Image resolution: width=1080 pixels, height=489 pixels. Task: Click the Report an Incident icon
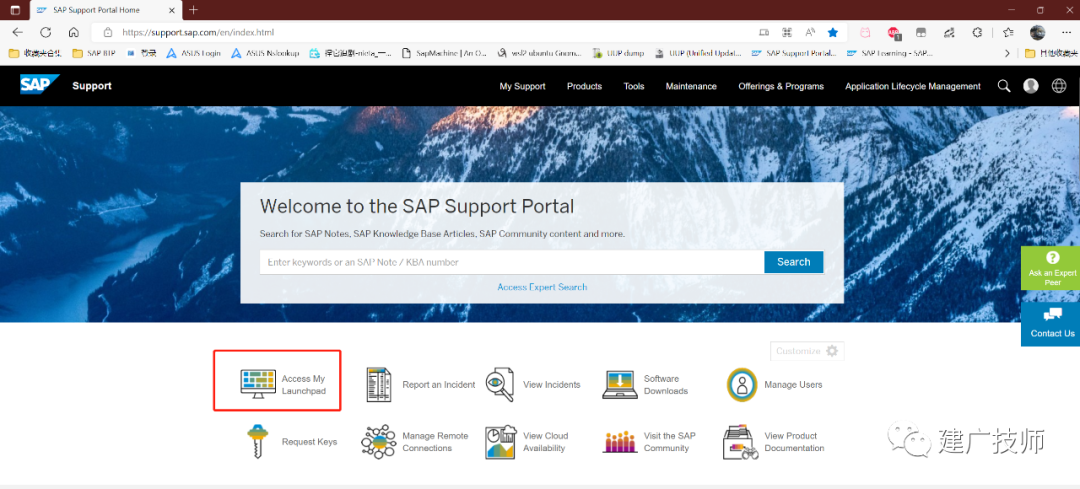pos(379,384)
